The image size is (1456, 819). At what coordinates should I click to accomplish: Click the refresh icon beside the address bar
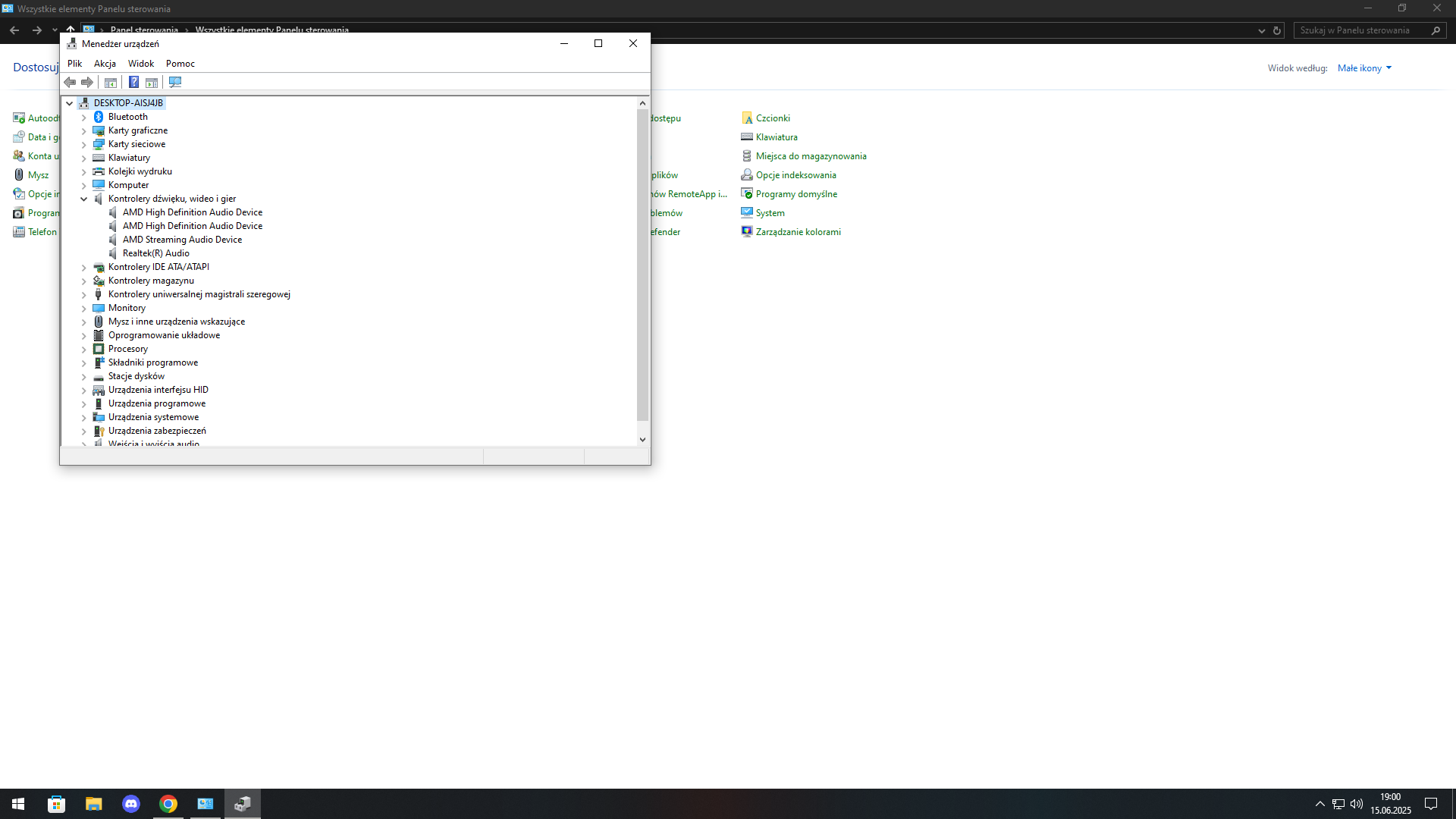pyautogui.click(x=1277, y=30)
